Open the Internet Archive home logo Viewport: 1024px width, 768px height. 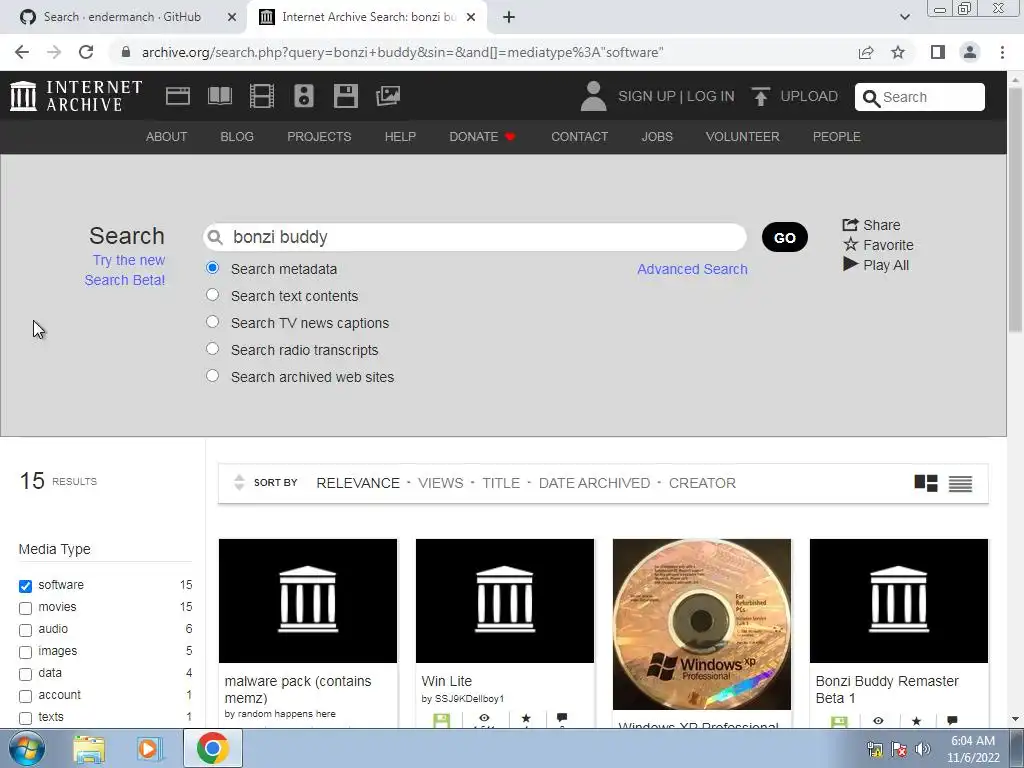pos(76,96)
